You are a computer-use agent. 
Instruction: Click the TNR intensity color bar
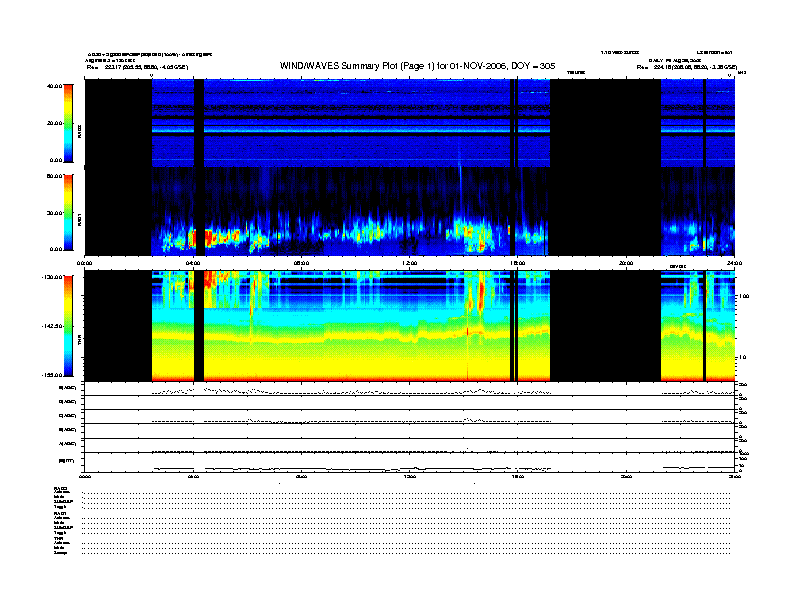(68, 326)
